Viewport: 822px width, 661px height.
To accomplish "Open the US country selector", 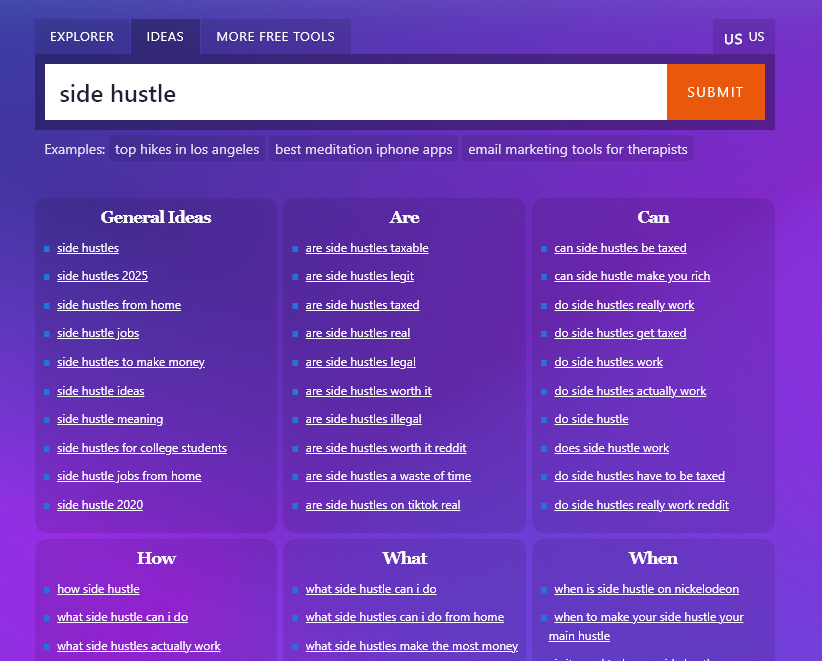I will coord(743,36).
